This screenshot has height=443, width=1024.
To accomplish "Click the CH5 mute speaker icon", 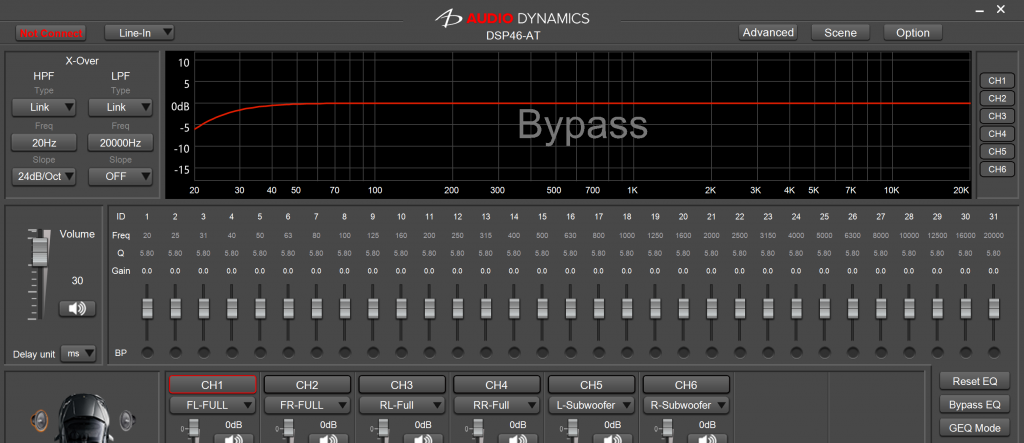I will click(615, 436).
